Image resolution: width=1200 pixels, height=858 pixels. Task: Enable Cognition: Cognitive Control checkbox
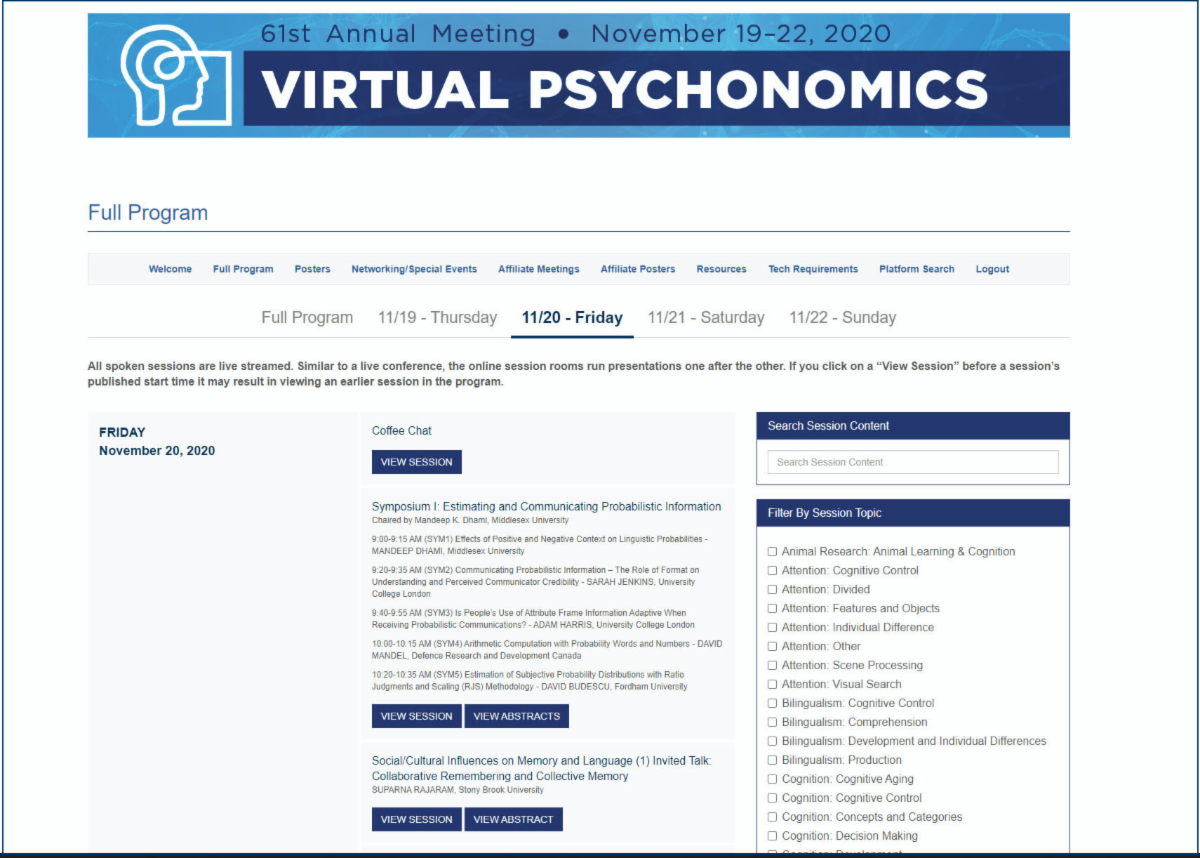[x=772, y=799]
